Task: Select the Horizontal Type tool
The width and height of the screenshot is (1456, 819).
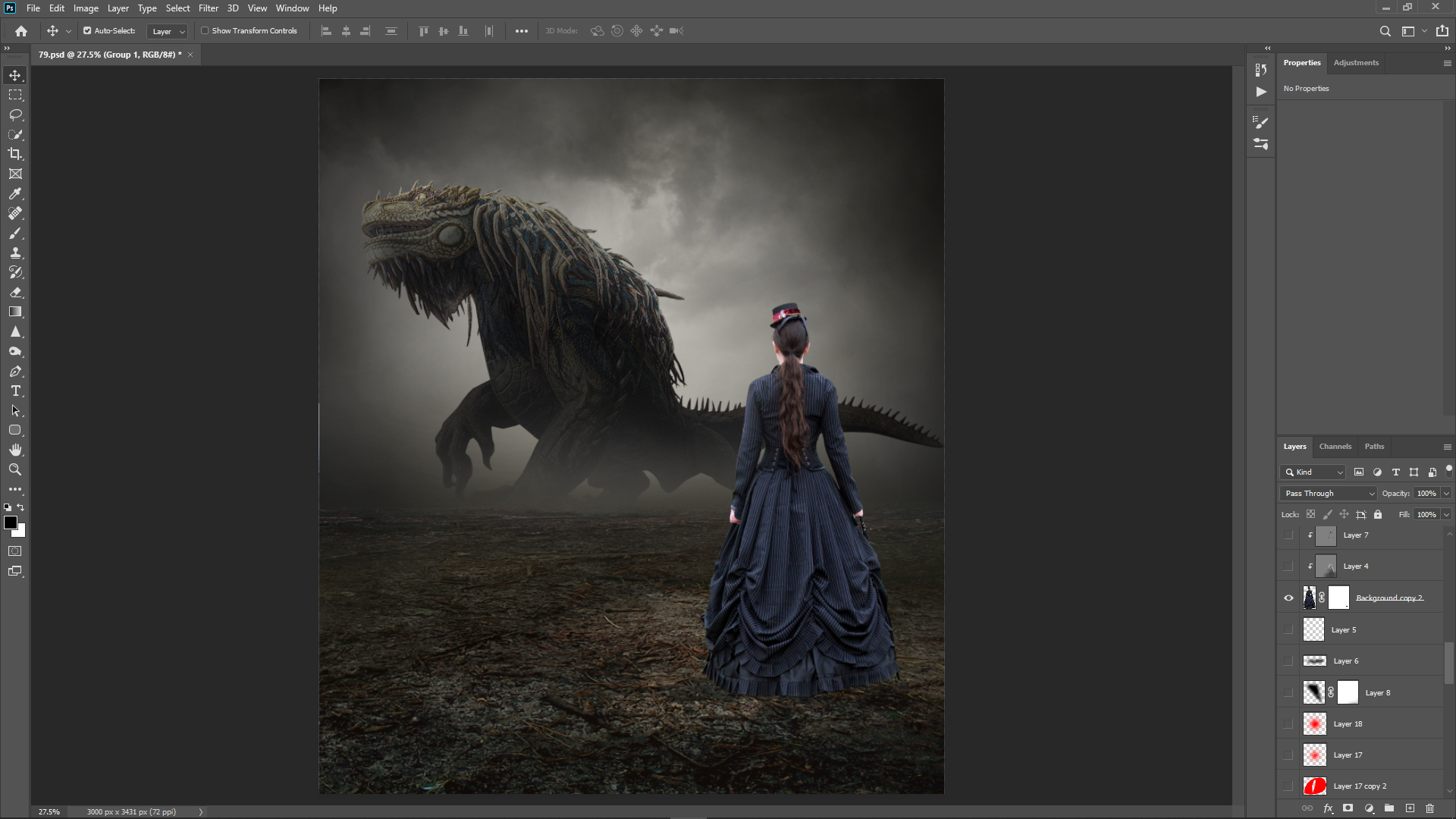Action: (15, 391)
